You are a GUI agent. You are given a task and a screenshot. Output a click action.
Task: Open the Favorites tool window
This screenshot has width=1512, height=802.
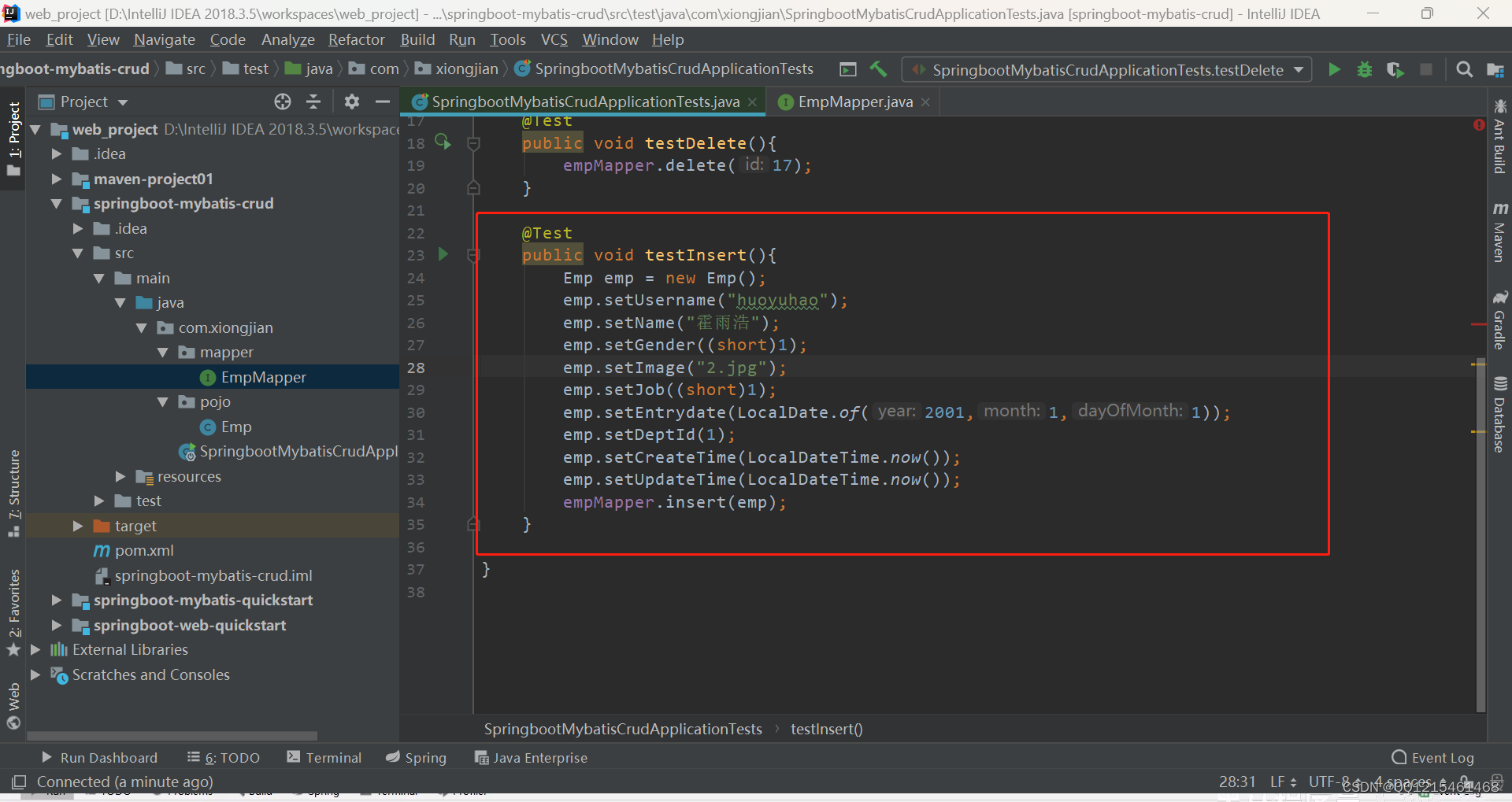pyautogui.click(x=13, y=612)
